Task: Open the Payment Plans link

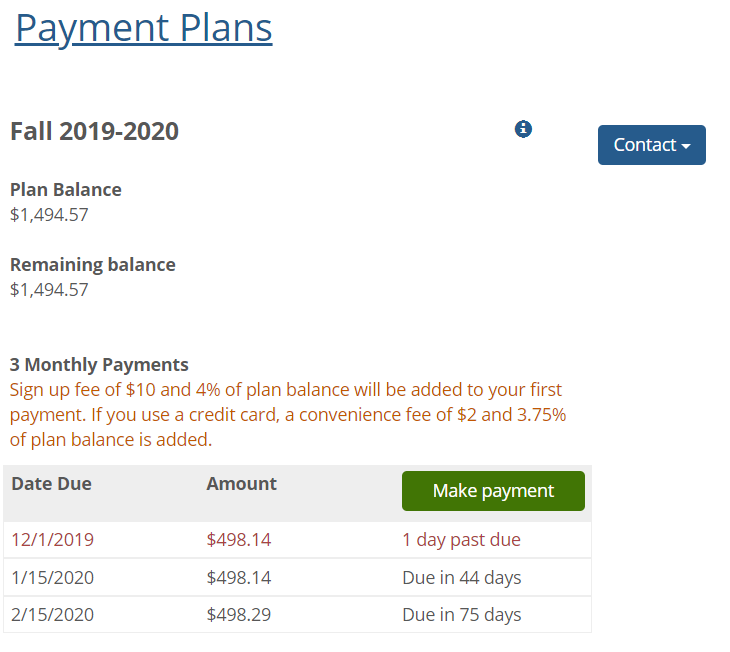Action: tap(144, 27)
